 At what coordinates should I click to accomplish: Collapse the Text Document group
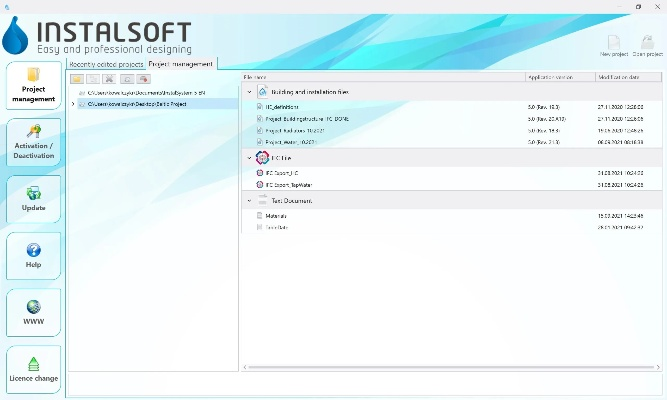(x=249, y=201)
